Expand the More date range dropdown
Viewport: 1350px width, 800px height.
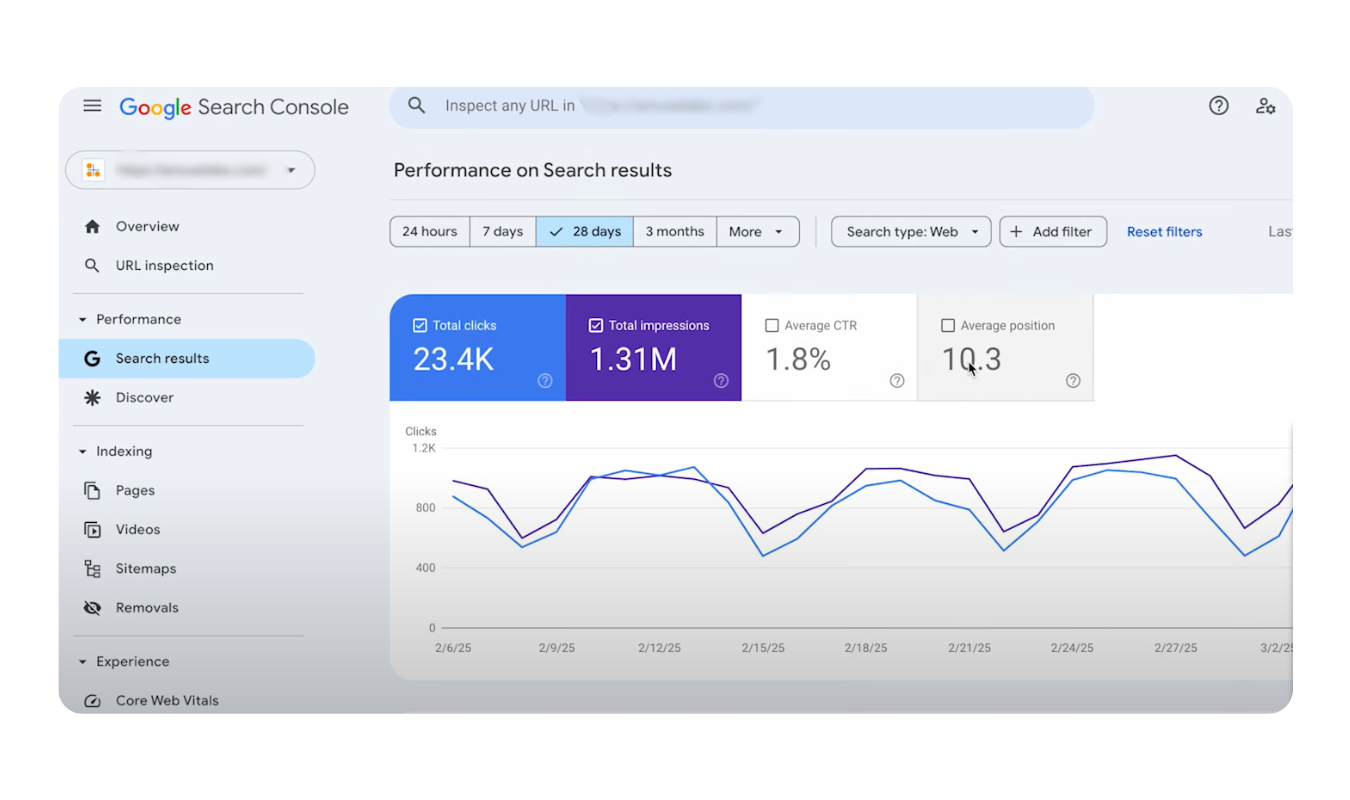pyautogui.click(x=757, y=231)
